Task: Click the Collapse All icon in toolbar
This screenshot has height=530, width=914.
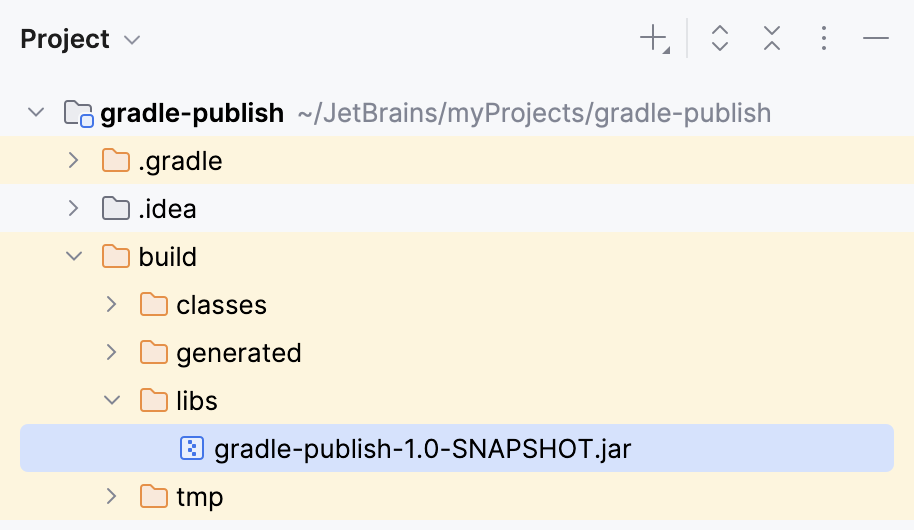Action: (x=772, y=39)
